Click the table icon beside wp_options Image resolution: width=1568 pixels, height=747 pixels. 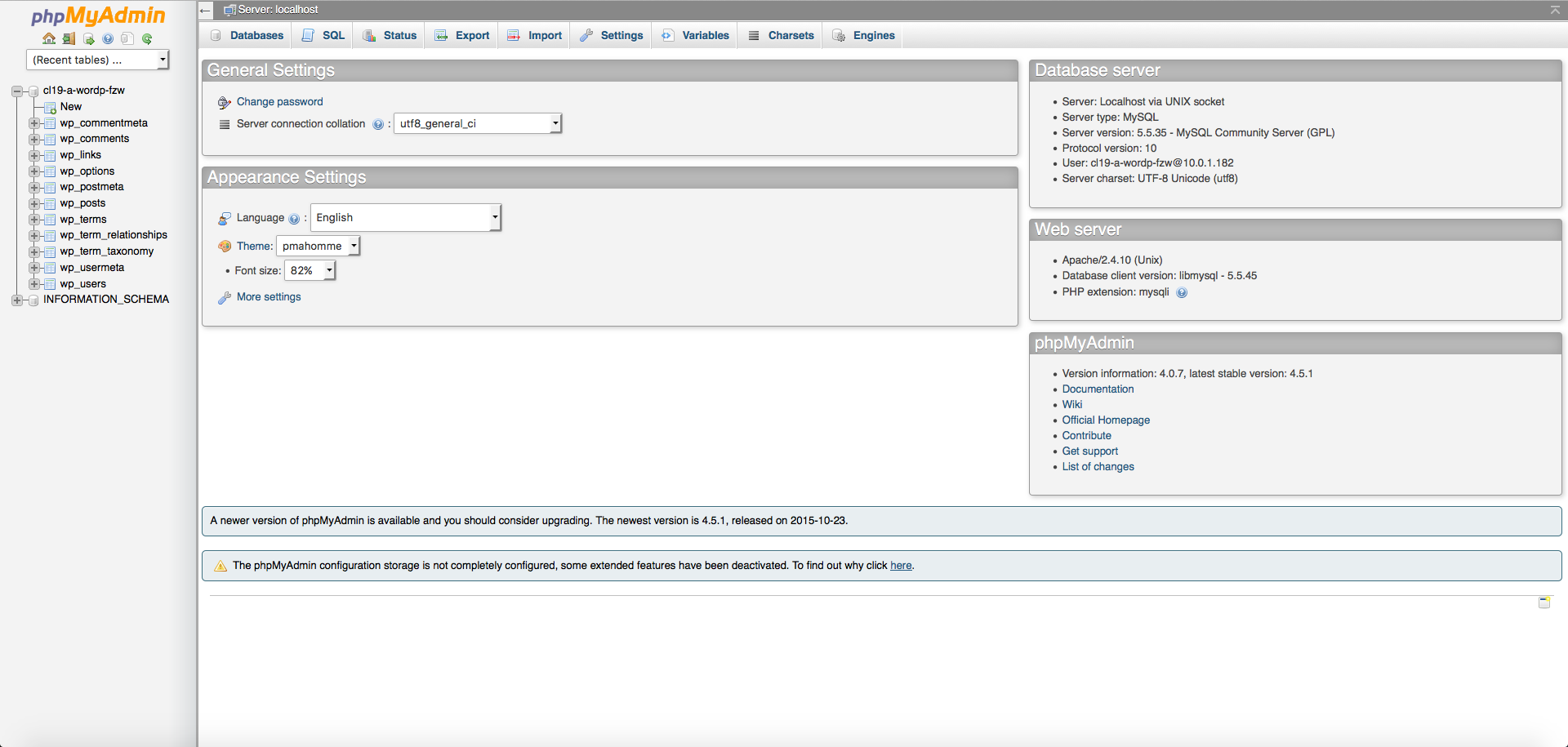[x=50, y=171]
